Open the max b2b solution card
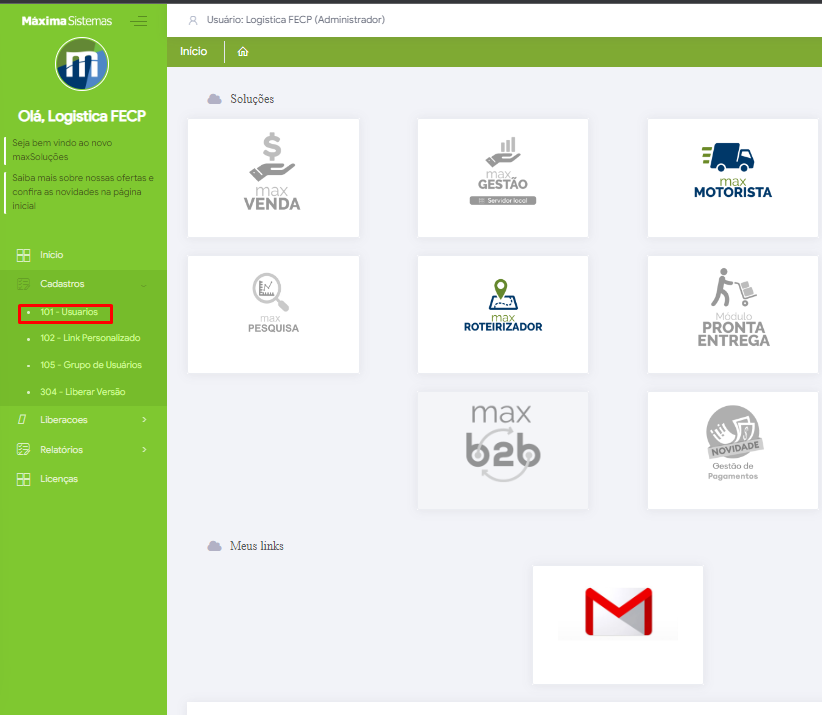 coord(503,450)
